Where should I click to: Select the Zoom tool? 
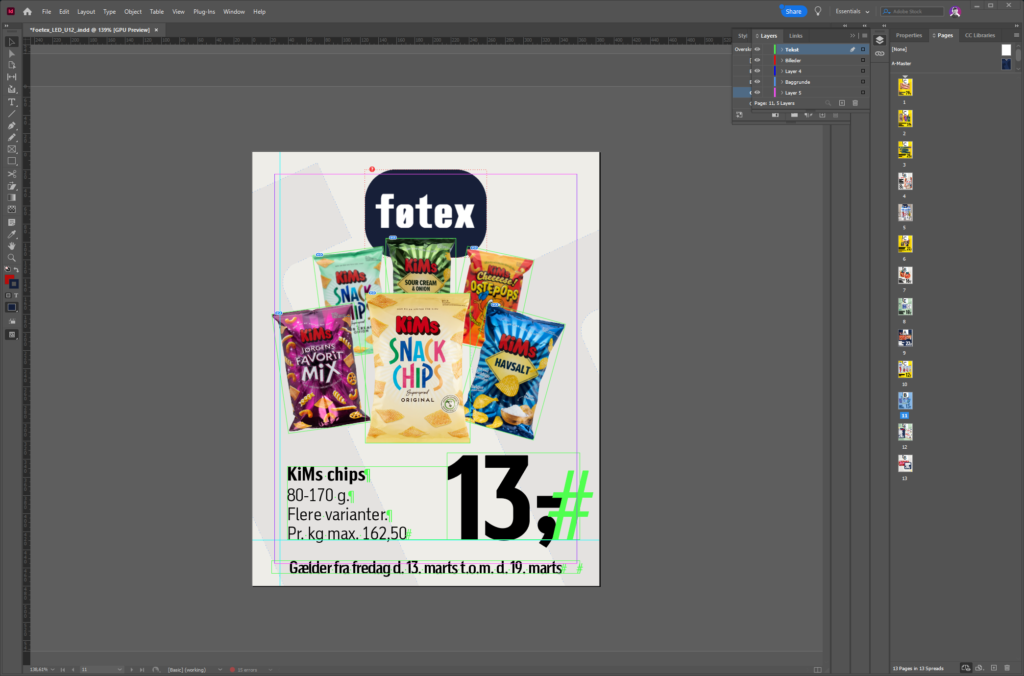pyautogui.click(x=12, y=257)
